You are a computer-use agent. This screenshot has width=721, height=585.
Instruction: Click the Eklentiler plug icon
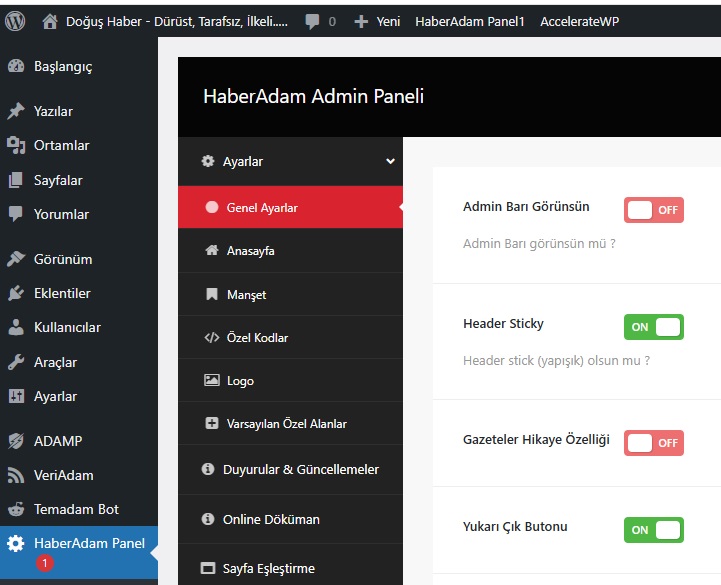coord(16,293)
